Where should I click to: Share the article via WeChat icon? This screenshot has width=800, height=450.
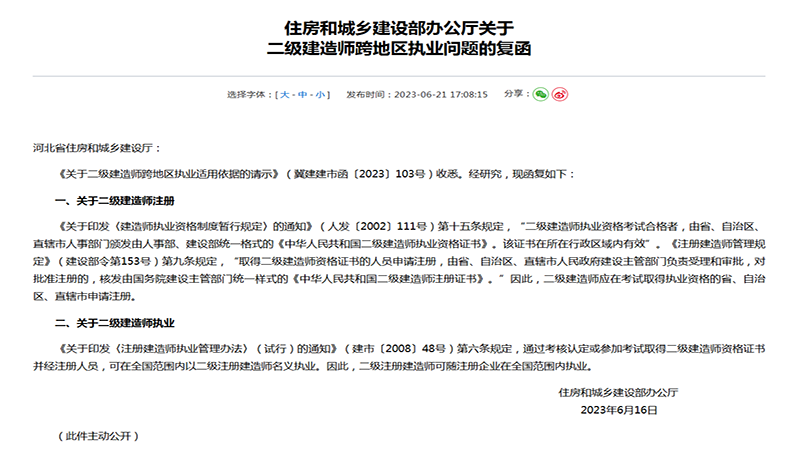[x=540, y=94]
